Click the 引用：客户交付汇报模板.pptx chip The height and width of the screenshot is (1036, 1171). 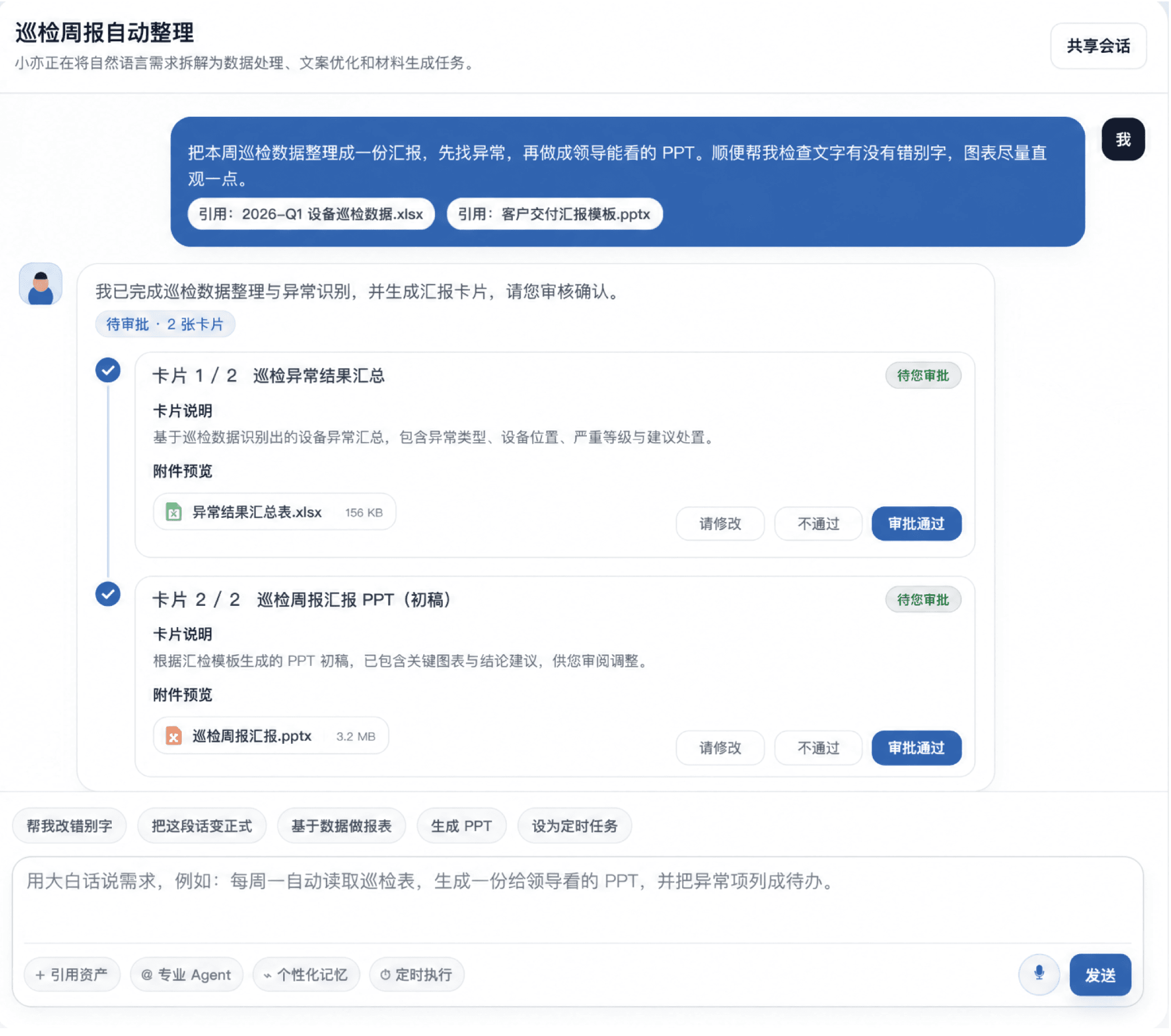click(555, 214)
